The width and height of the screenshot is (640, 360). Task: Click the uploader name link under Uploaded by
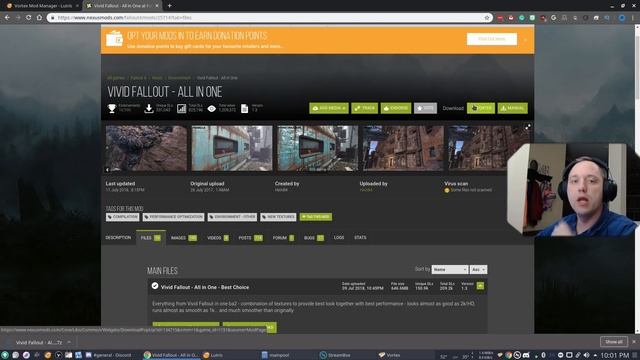coord(366,190)
